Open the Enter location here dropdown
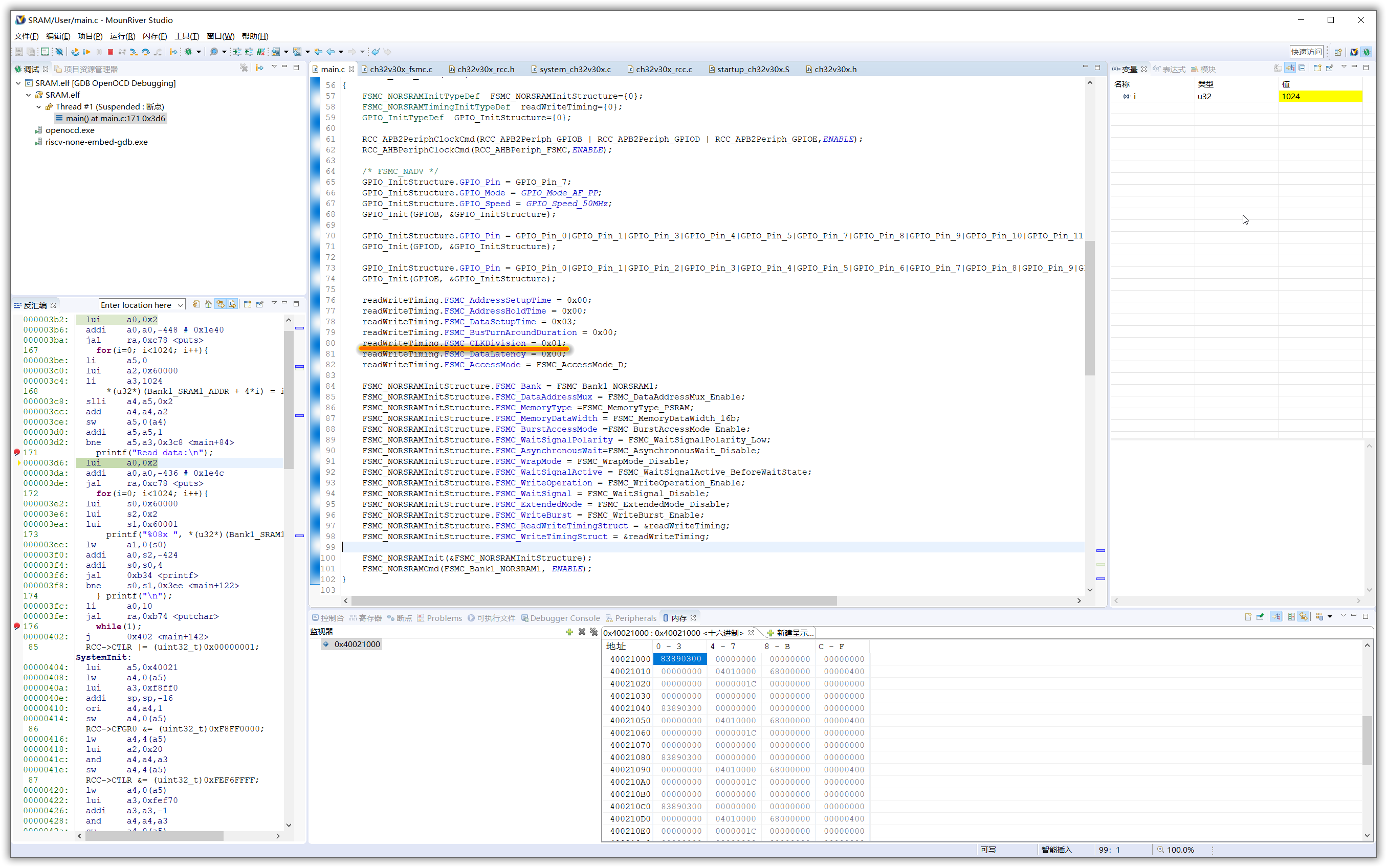Screen dimensions: 1387x868 tap(180, 305)
